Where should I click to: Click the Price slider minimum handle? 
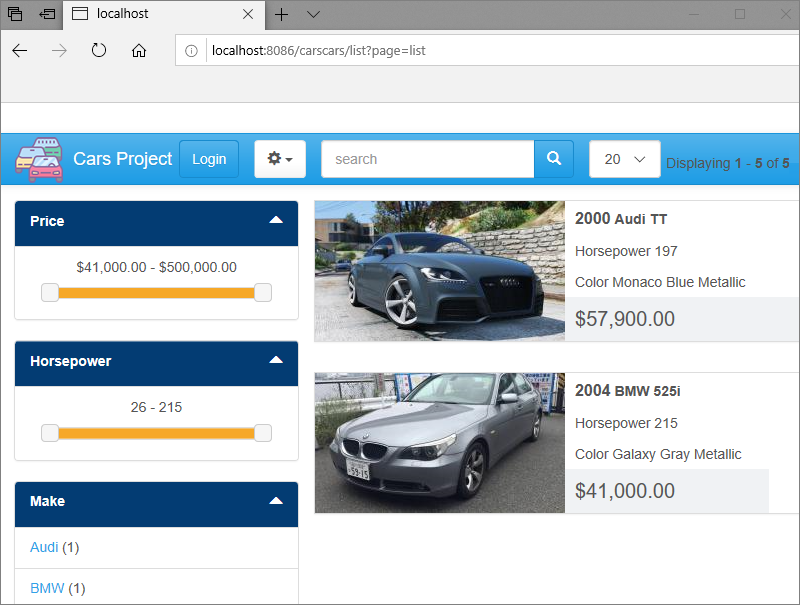[50, 293]
